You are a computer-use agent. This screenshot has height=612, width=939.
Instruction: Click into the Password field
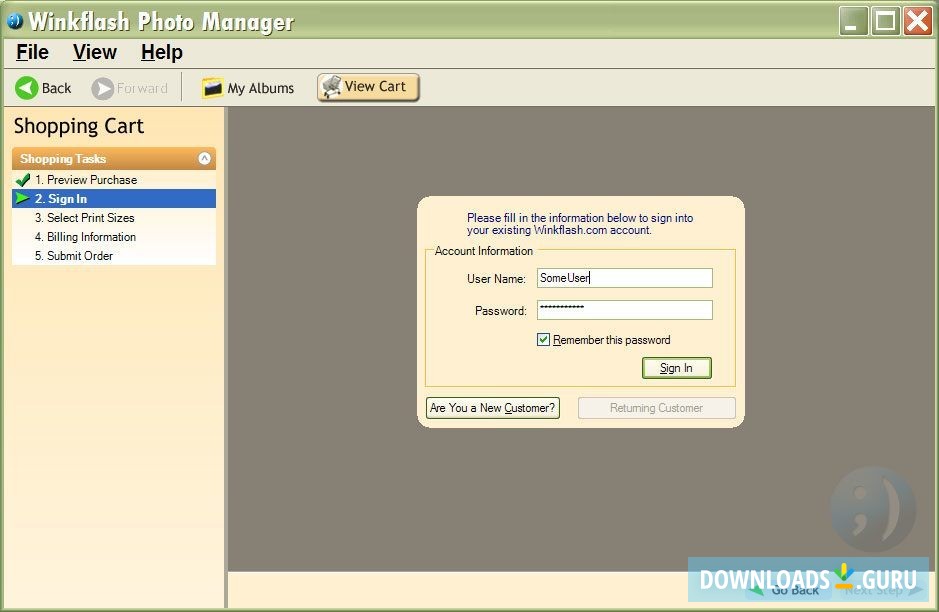[625, 310]
